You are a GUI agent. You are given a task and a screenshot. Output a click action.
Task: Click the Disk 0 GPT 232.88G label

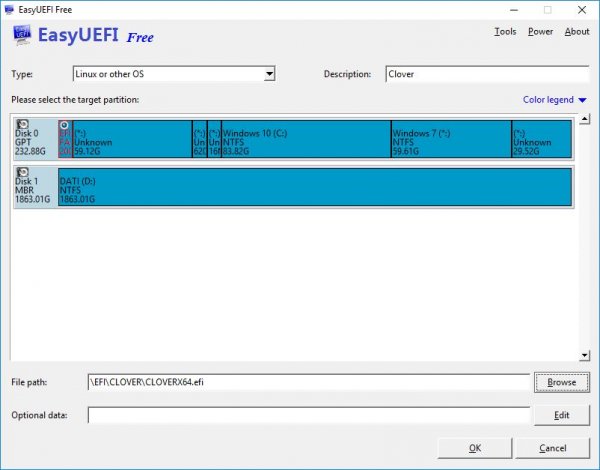click(x=30, y=142)
